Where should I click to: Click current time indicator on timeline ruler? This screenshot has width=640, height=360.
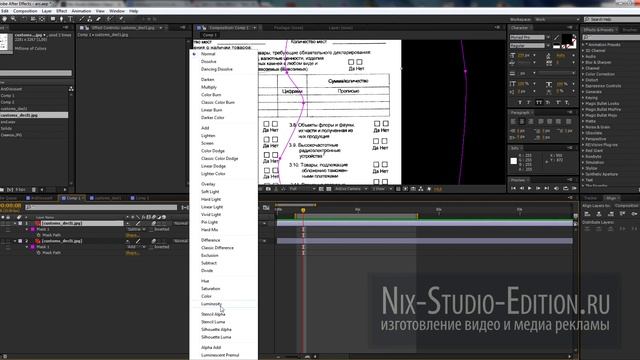(x=303, y=210)
